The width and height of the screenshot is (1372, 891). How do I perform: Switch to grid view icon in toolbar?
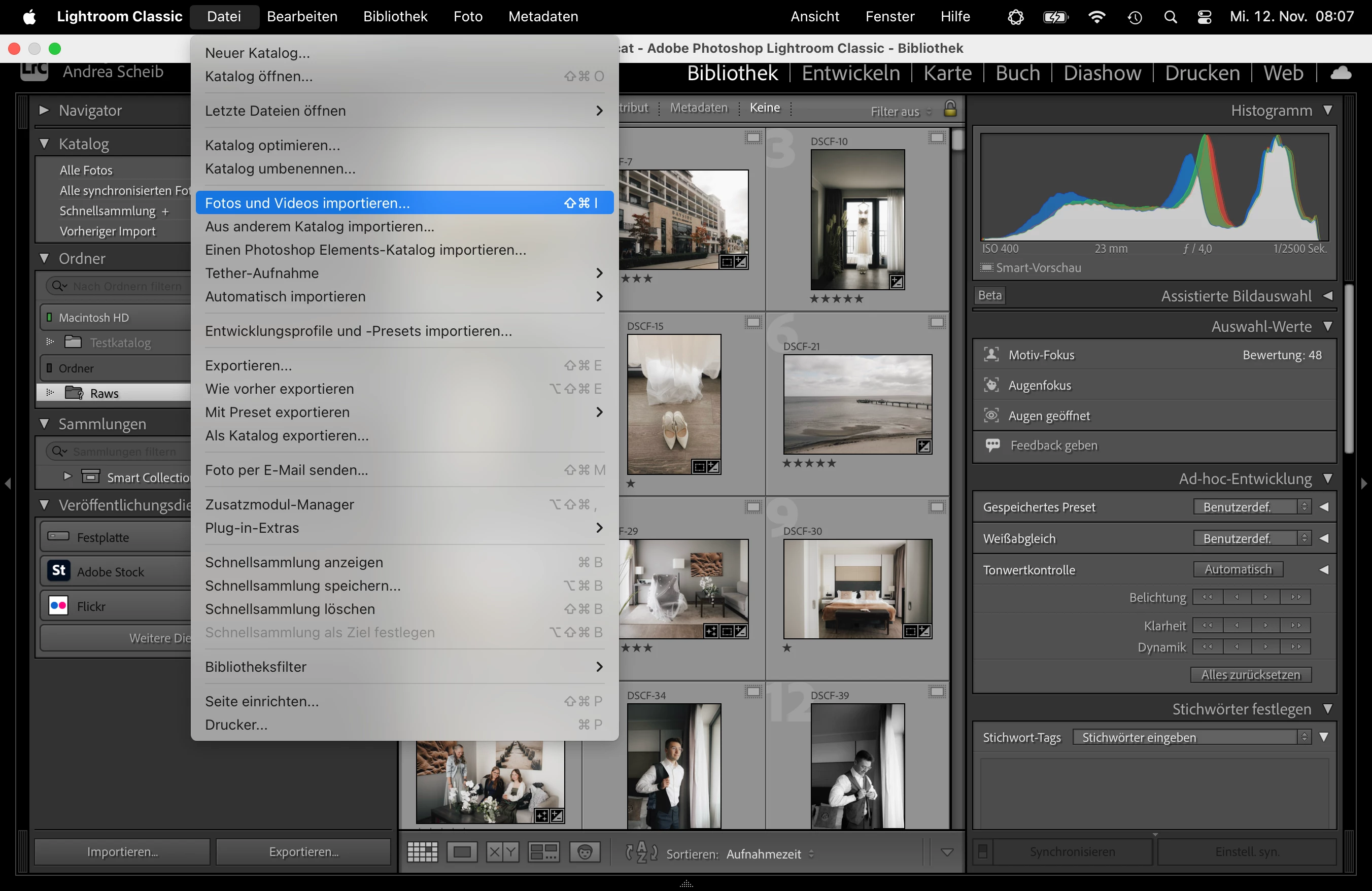click(422, 852)
